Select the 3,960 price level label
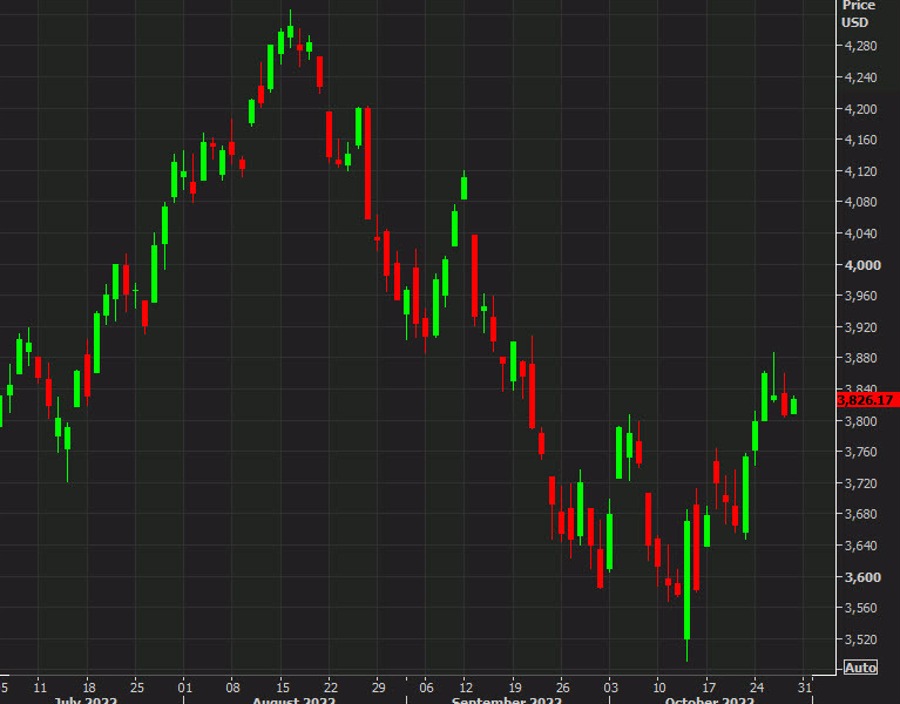Image resolution: width=900 pixels, height=704 pixels. click(861, 296)
